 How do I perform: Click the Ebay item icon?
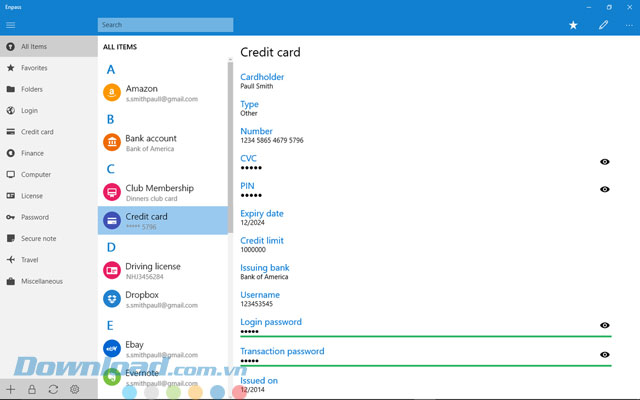[111, 349]
